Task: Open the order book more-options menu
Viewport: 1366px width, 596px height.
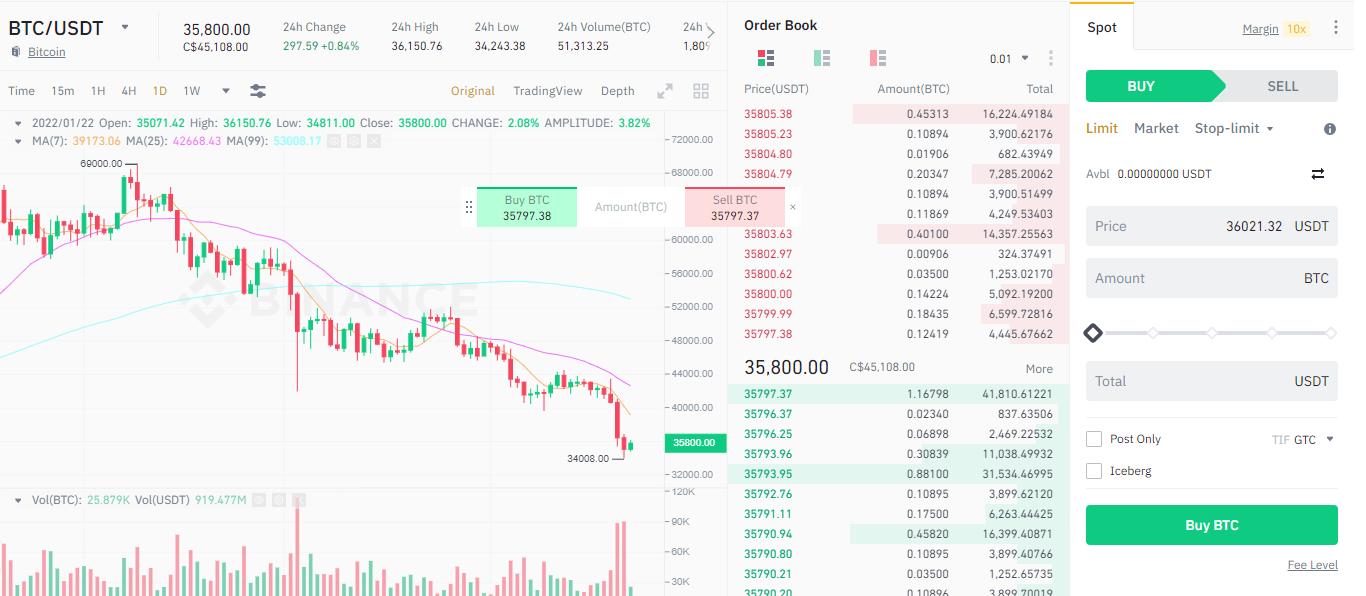Action: (x=1050, y=58)
